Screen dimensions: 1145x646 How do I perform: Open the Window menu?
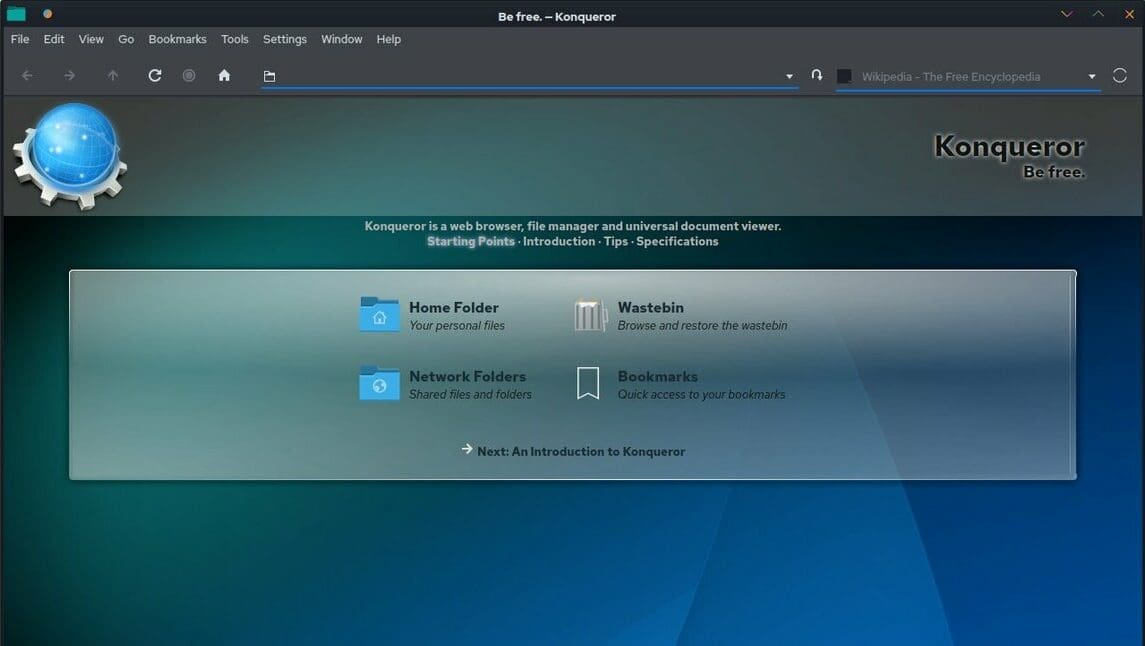342,39
